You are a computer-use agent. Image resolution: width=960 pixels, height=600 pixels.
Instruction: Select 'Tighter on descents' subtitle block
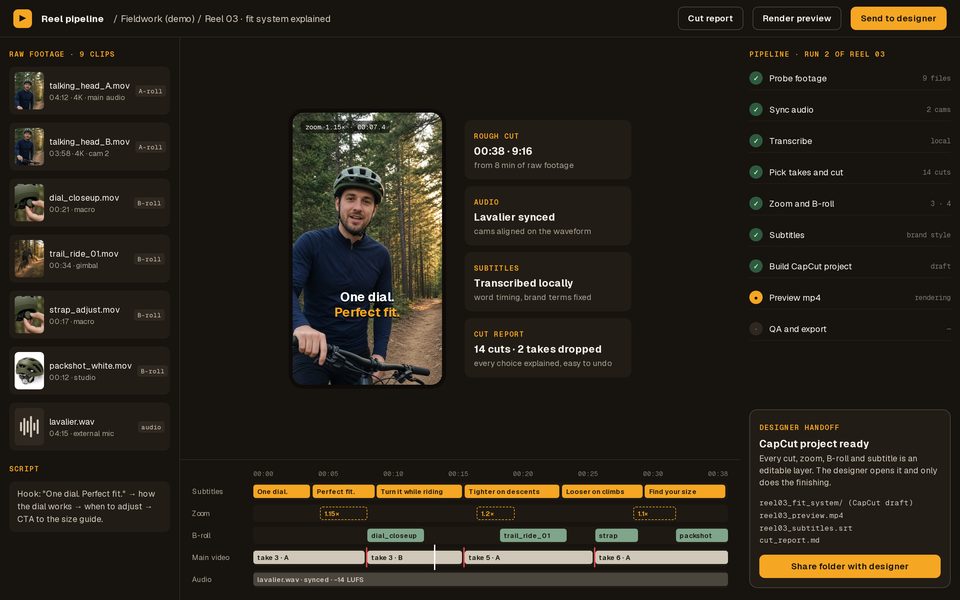(511, 492)
